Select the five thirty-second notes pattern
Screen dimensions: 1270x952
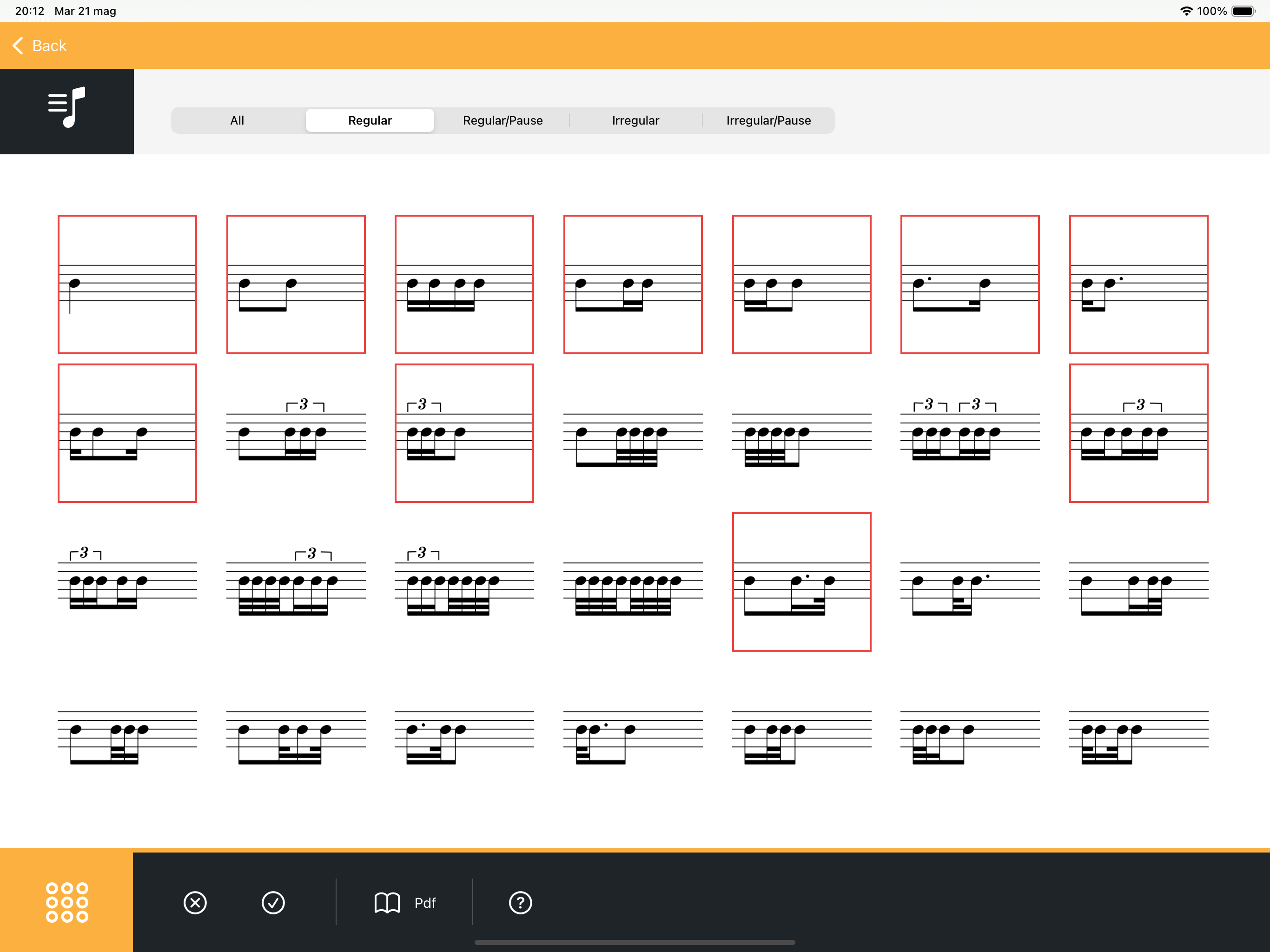(x=801, y=434)
